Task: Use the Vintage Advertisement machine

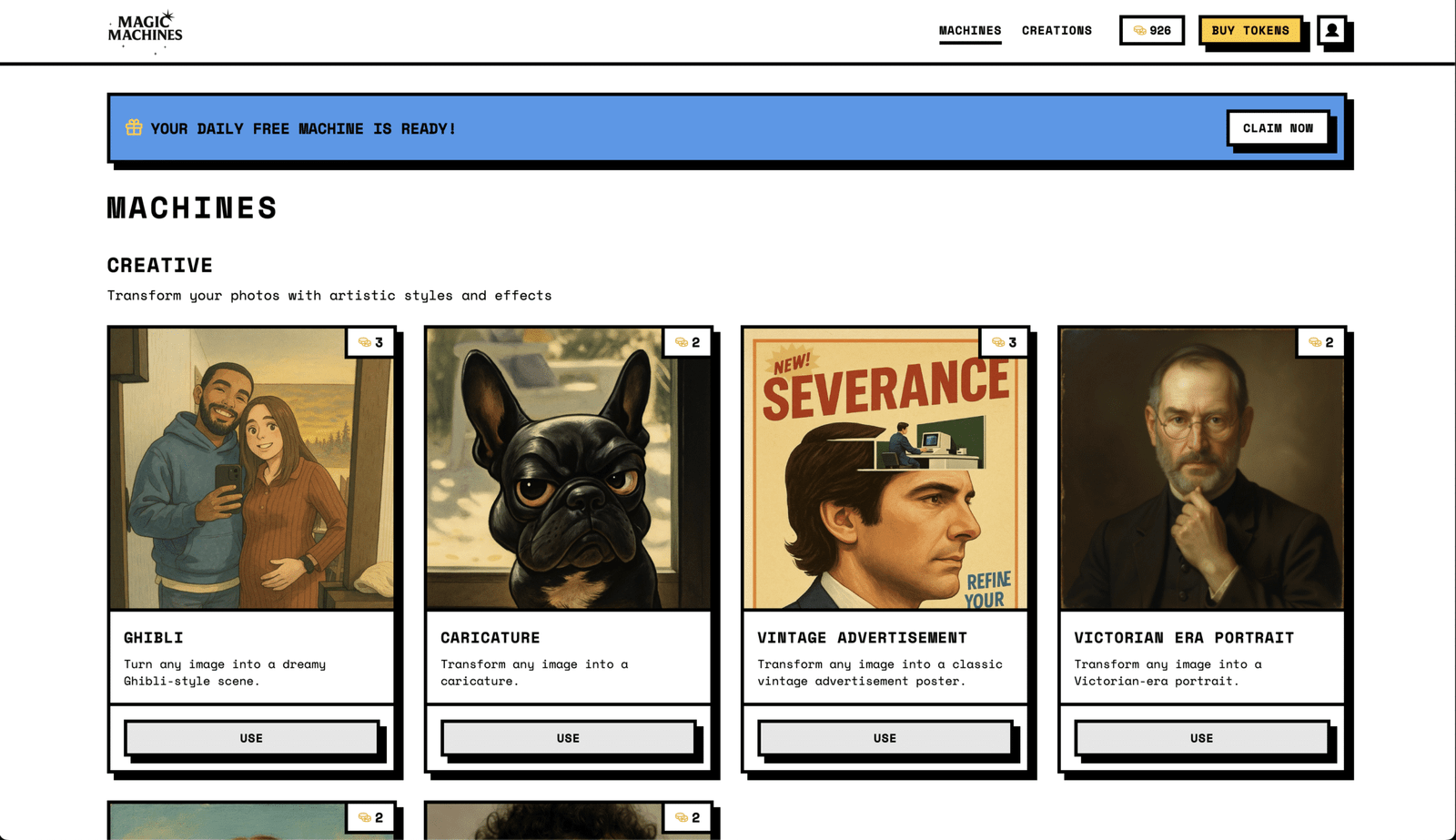Action: (x=885, y=738)
